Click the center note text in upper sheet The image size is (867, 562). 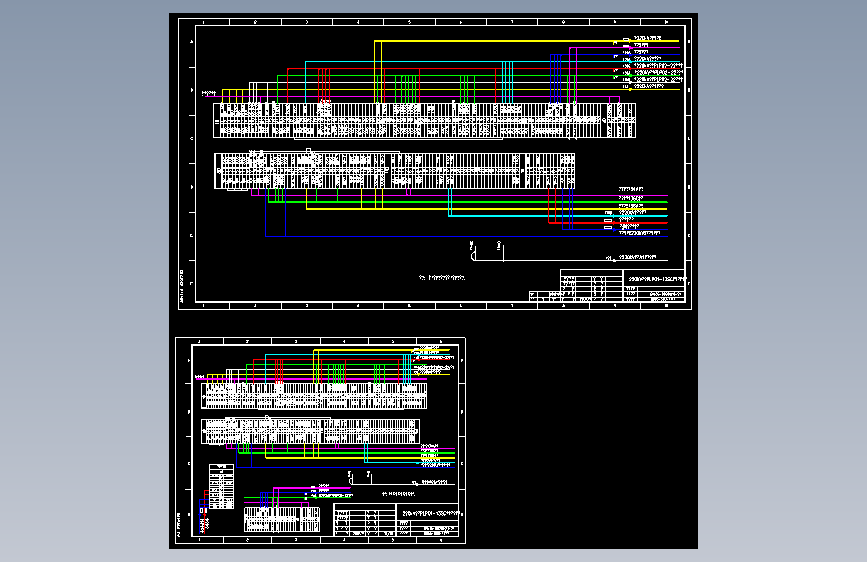tap(442, 278)
